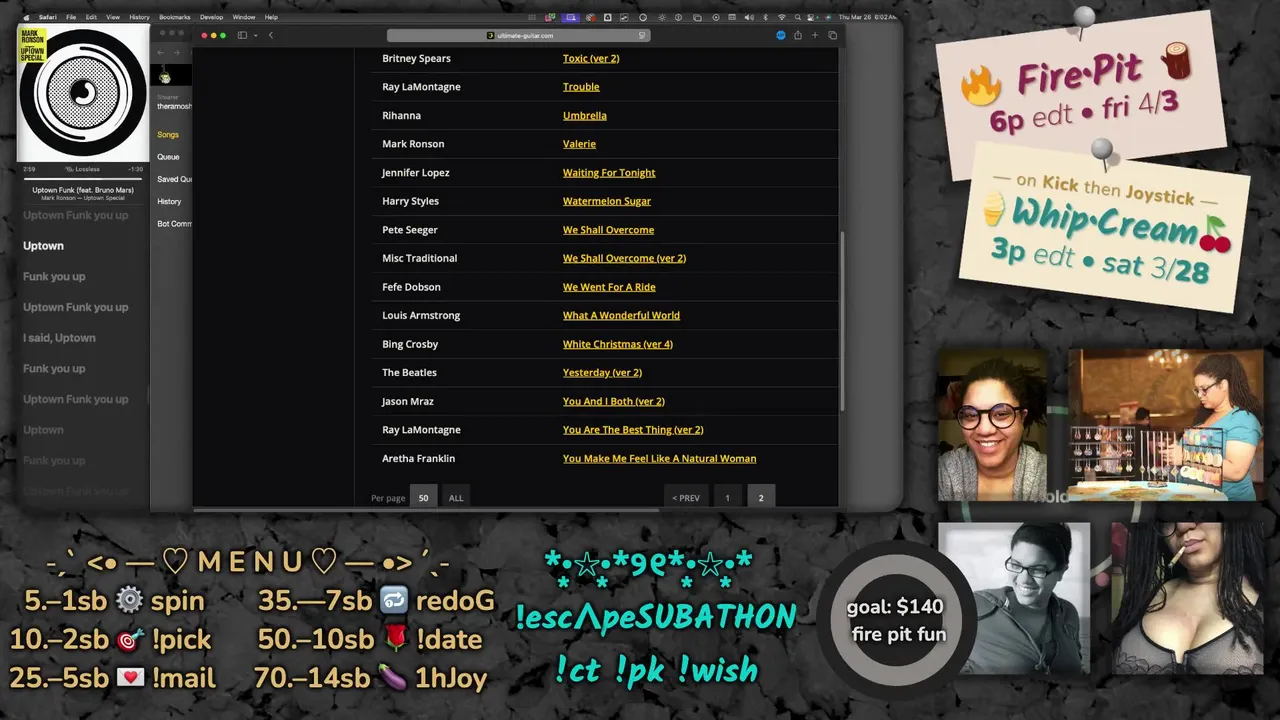Open the Bookmarks menu
The height and width of the screenshot is (720, 1280).
(x=174, y=17)
